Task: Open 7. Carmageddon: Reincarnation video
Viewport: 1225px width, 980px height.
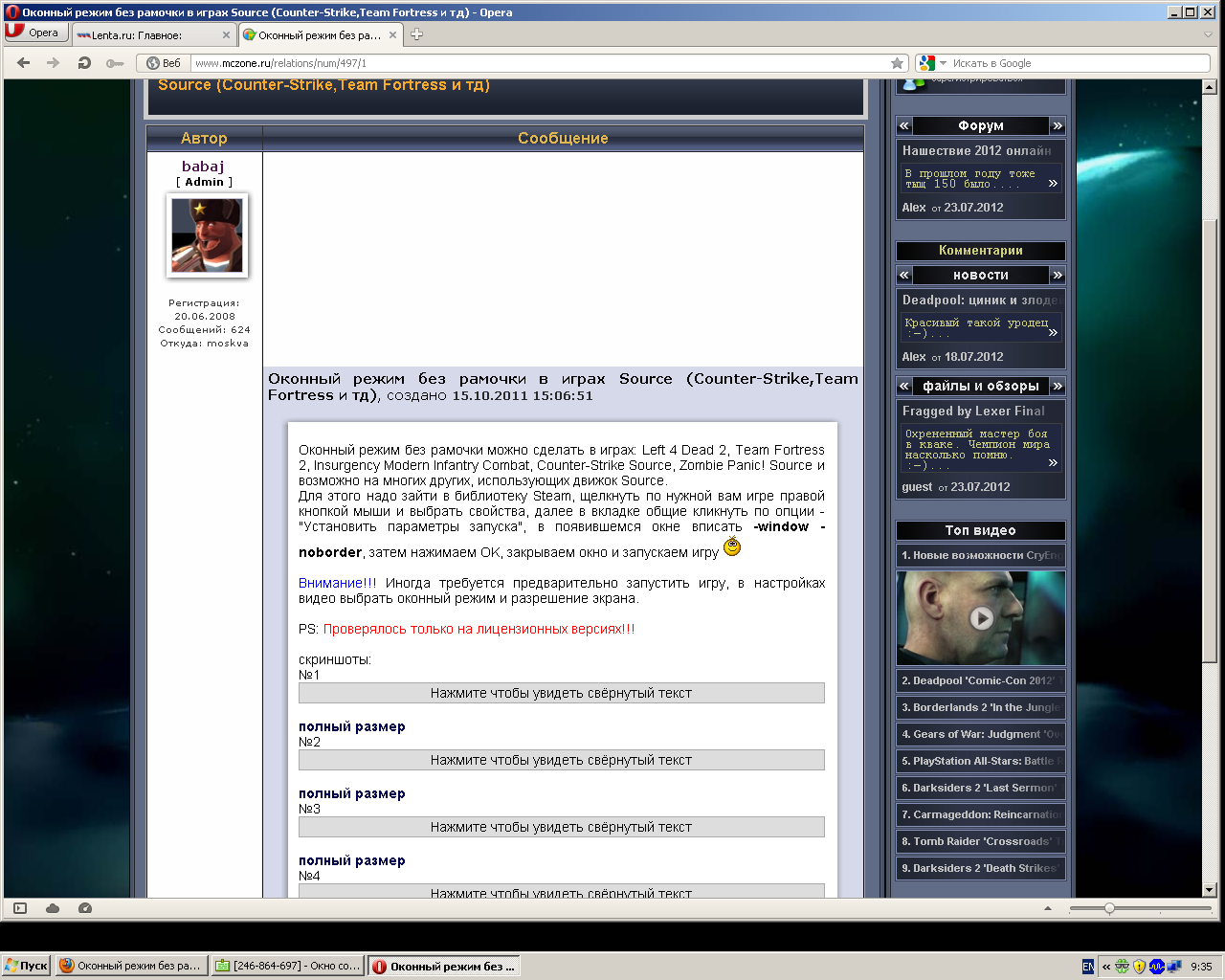Action: [981, 815]
